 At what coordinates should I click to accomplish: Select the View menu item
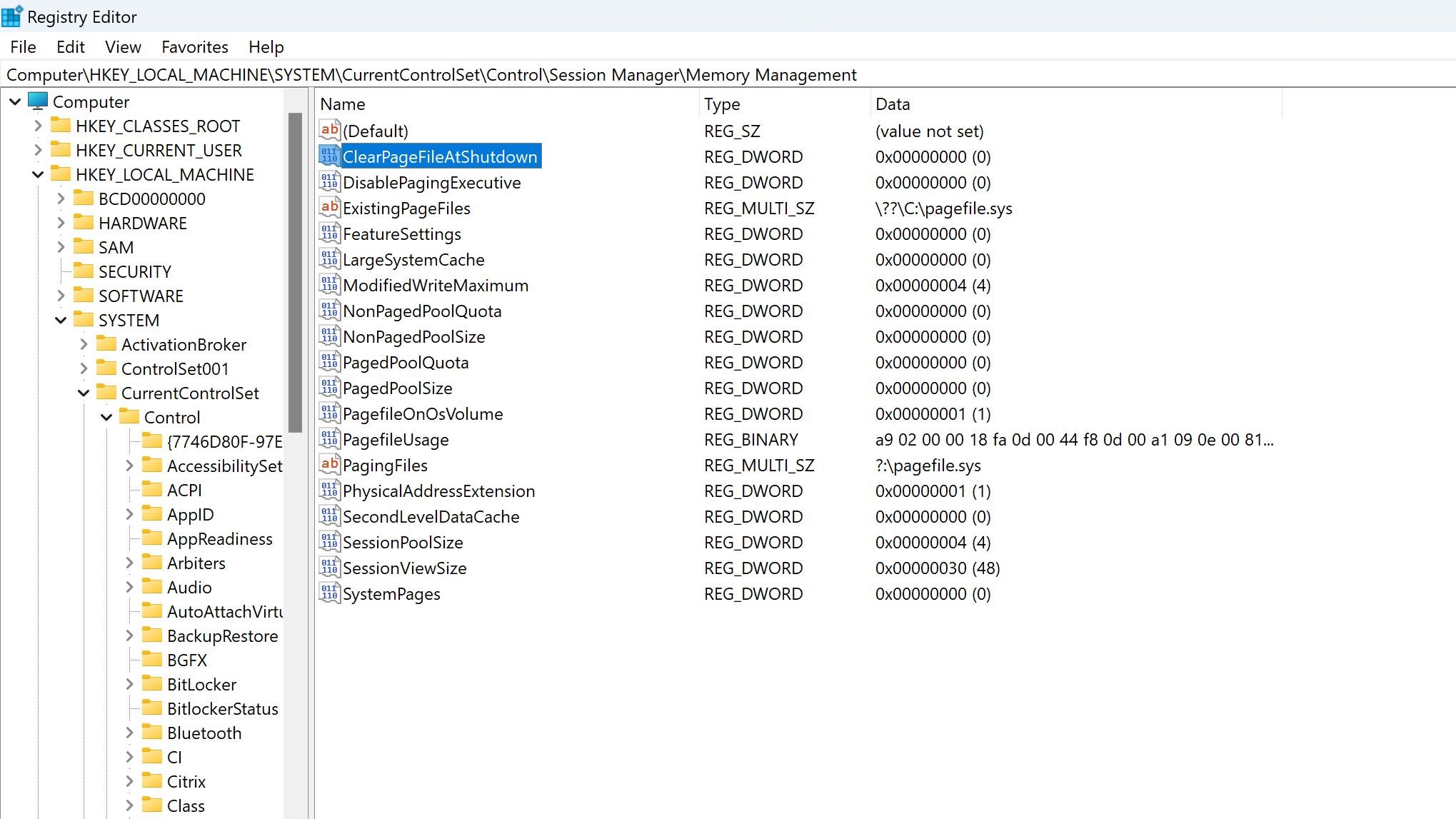(x=122, y=47)
